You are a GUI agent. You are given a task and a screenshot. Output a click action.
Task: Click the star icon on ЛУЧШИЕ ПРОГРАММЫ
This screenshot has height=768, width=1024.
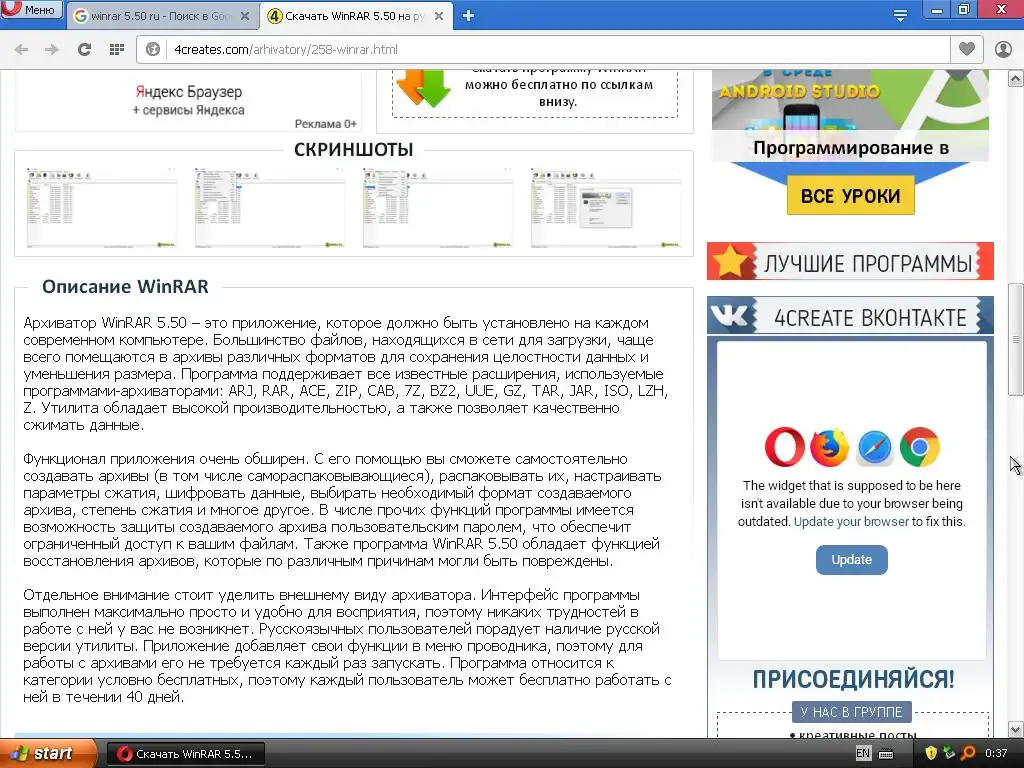(x=729, y=261)
